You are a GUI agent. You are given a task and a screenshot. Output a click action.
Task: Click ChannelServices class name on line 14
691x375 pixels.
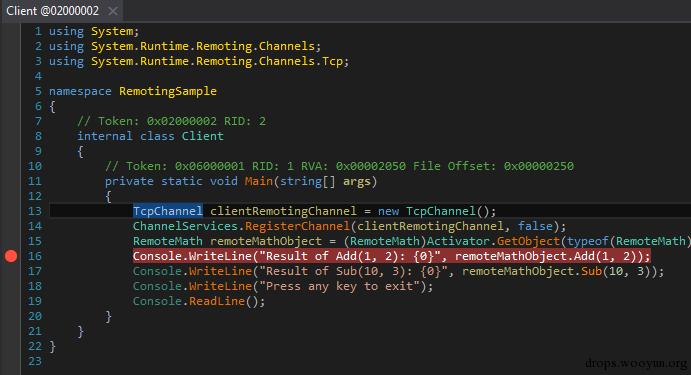(185, 226)
